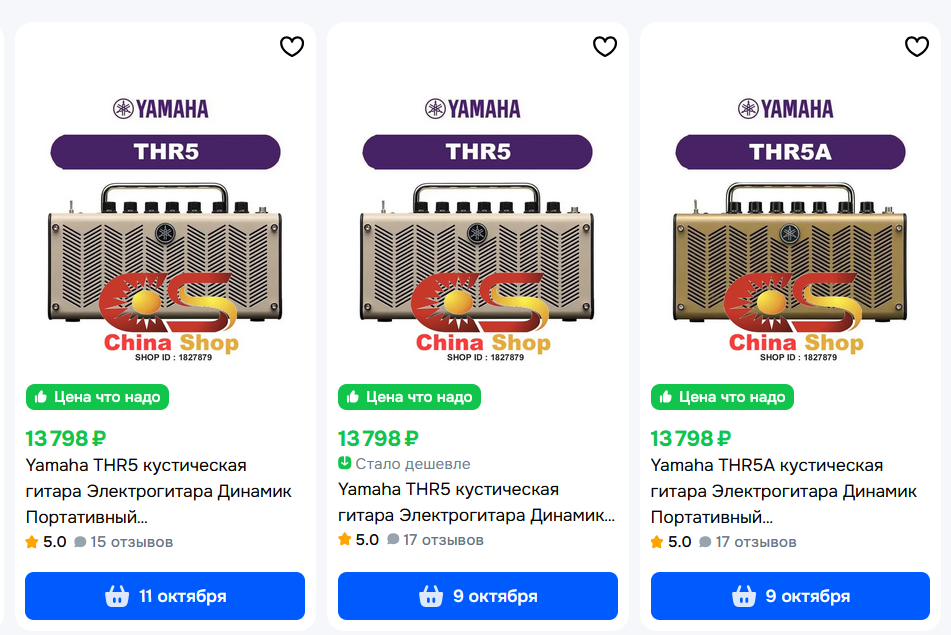Add the first THR5 to cart, 11 октября
Screen dimensions: 951x635
[165, 596]
